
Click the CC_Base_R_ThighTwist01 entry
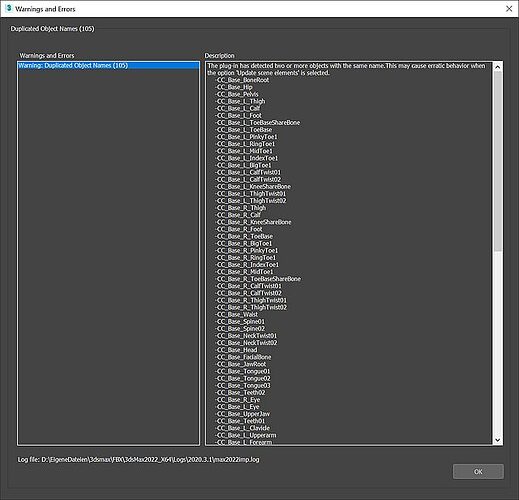point(251,300)
